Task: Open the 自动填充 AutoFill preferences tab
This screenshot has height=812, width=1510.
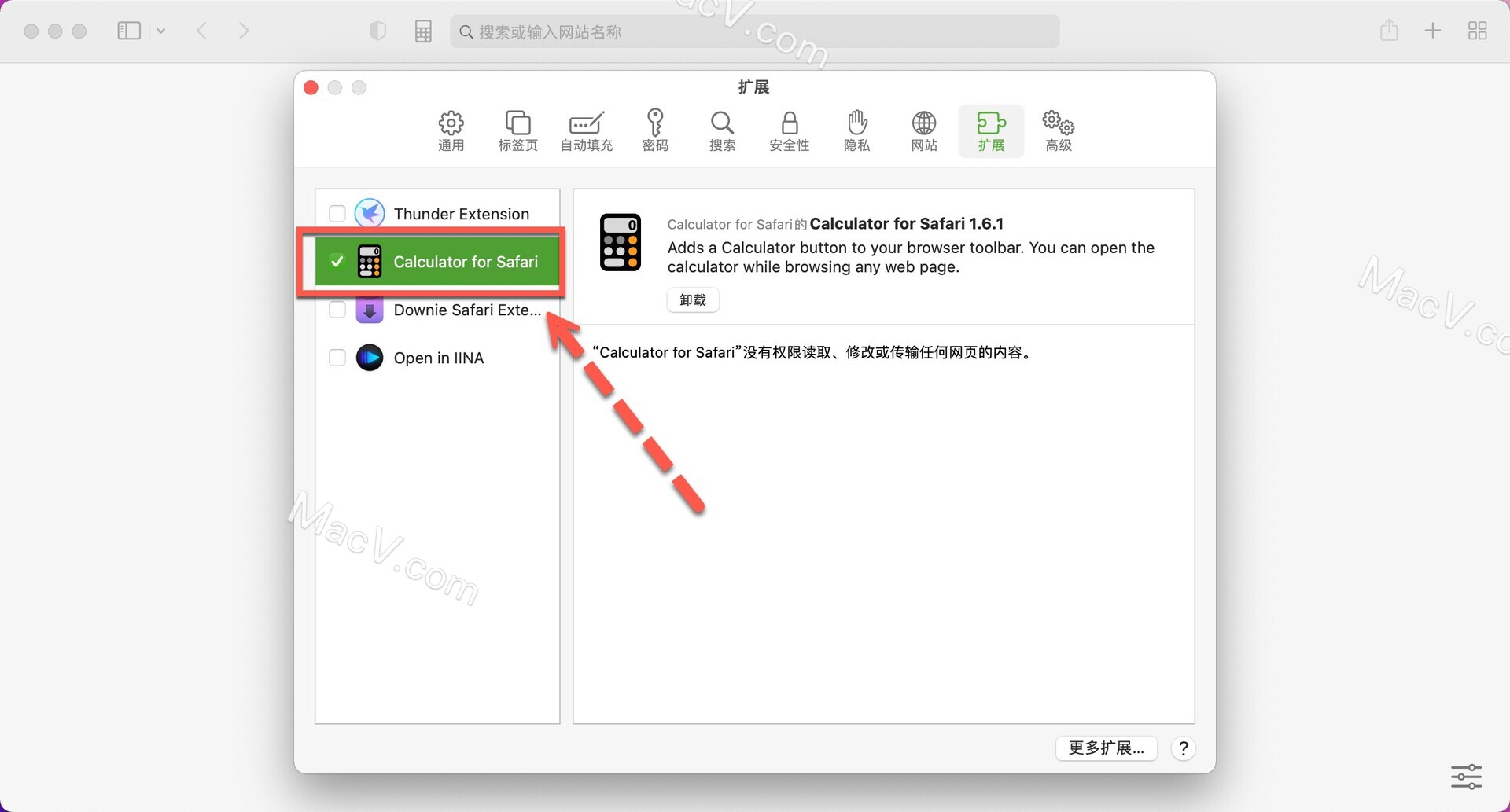Action: 586,131
